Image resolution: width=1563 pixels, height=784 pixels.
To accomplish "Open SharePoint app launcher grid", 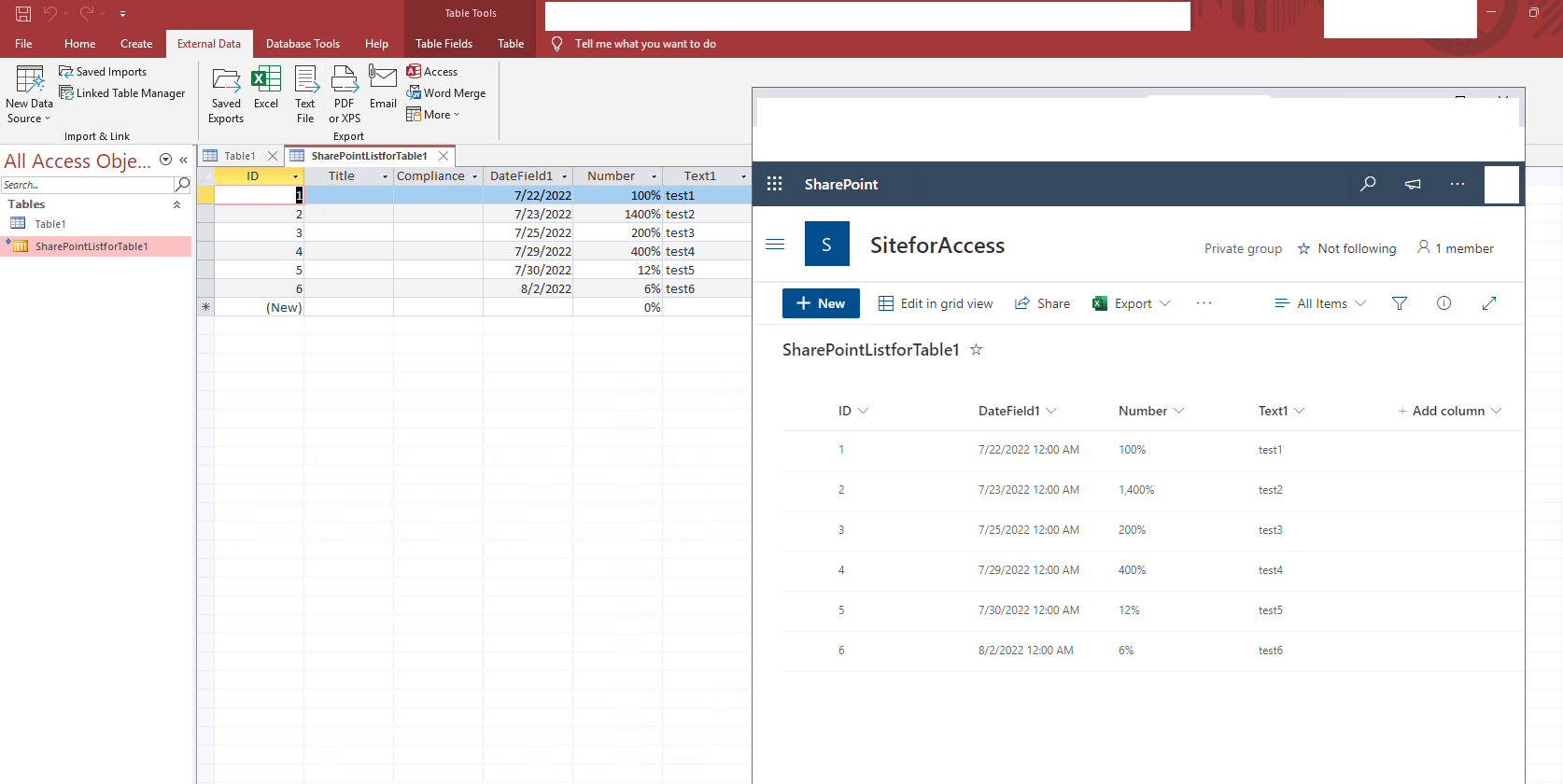I will coord(774,184).
